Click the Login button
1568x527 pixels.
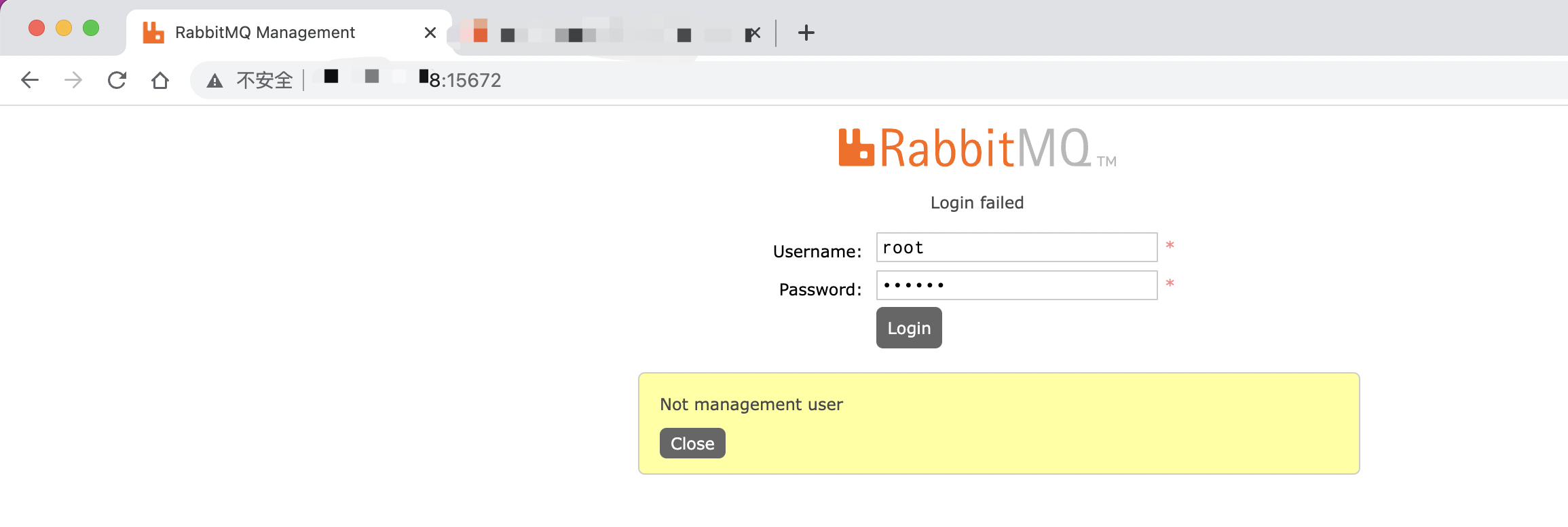pos(909,328)
